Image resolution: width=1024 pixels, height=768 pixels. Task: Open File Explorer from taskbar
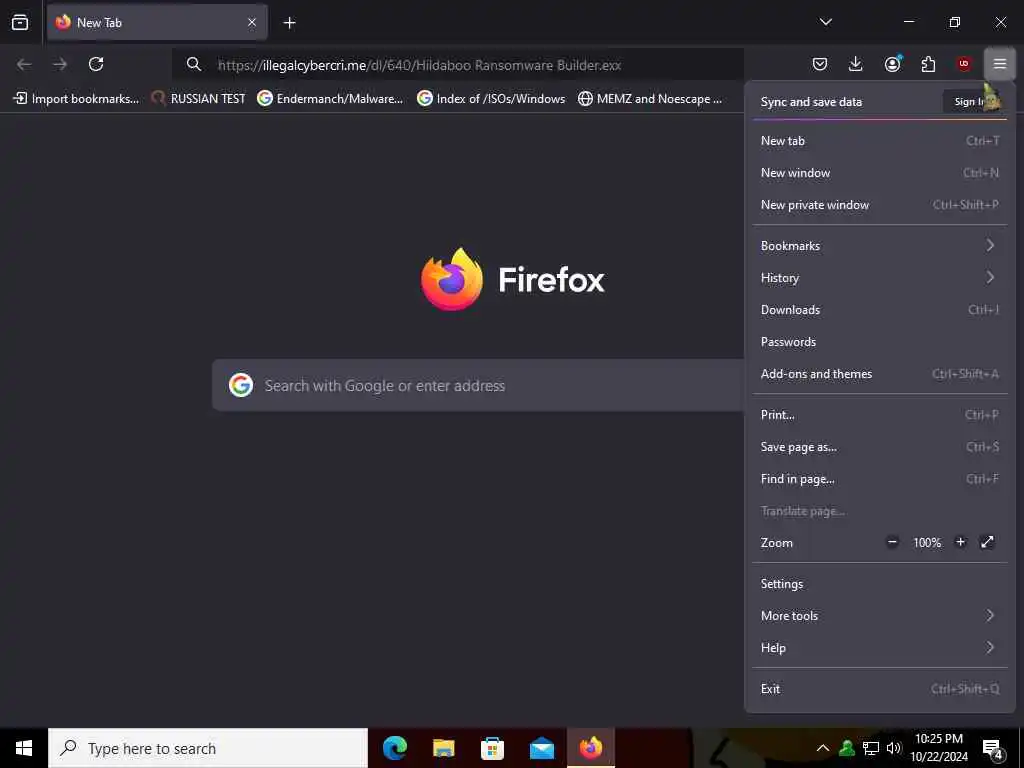[444, 748]
